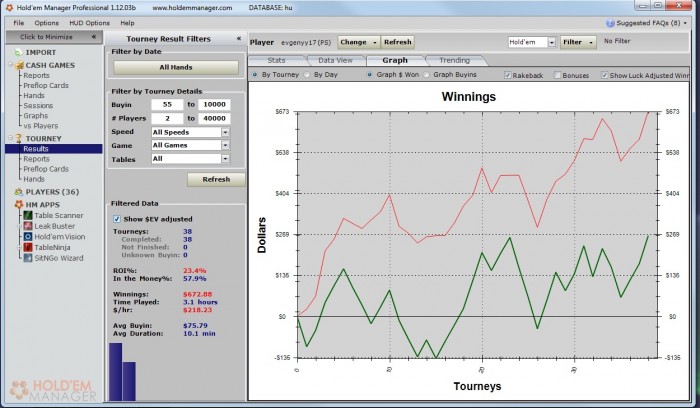The height and width of the screenshot is (408, 700).
Task: Click the Suggested FAQs (8) link
Action: coord(648,23)
